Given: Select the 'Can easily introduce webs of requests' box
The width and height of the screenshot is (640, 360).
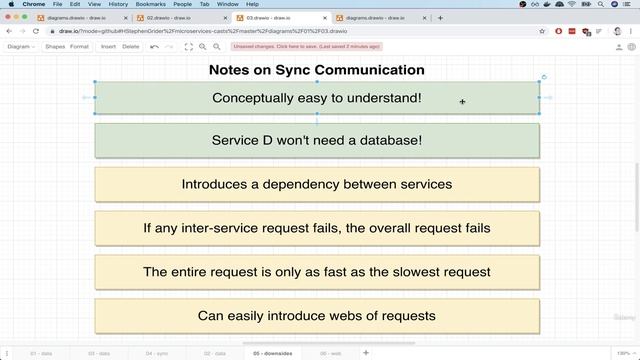Looking at the screenshot, I should 317,316.
